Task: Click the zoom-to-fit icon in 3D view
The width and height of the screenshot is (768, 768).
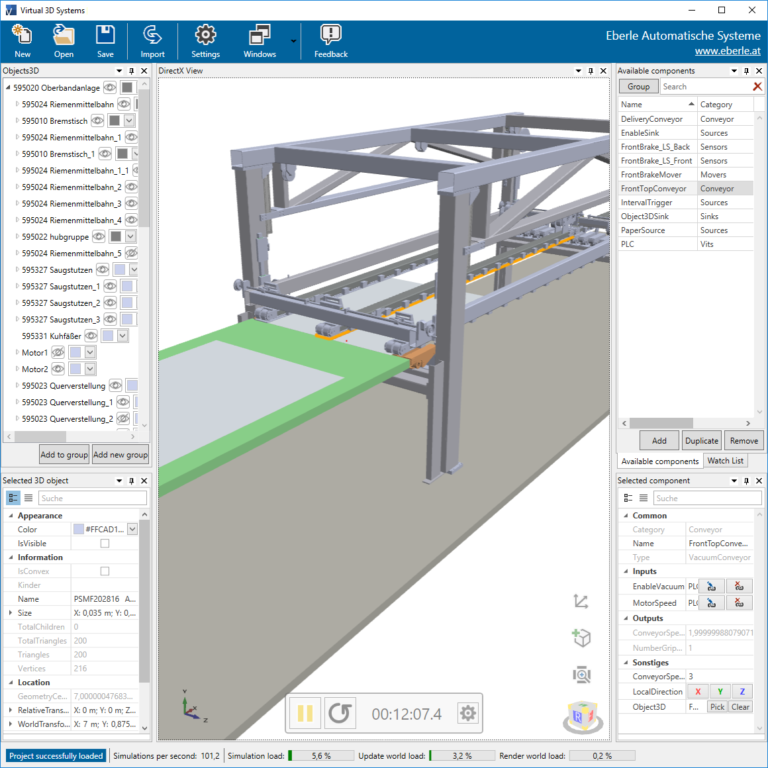Action: (x=581, y=675)
